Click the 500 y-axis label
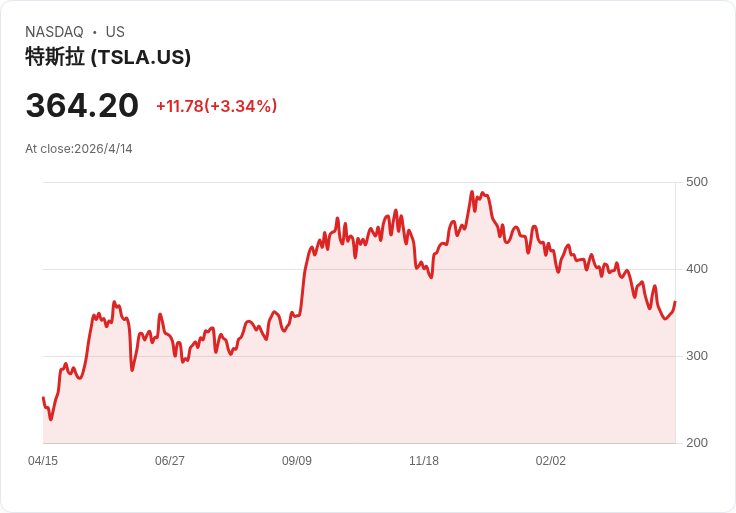The height and width of the screenshot is (513, 736). [697, 182]
